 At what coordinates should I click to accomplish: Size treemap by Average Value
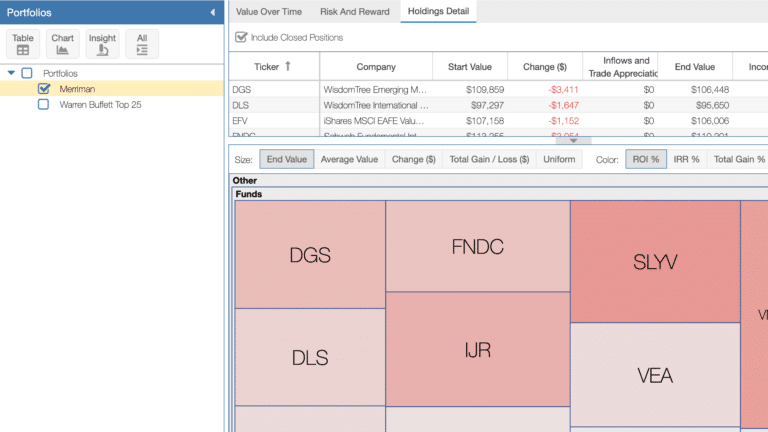[349, 159]
